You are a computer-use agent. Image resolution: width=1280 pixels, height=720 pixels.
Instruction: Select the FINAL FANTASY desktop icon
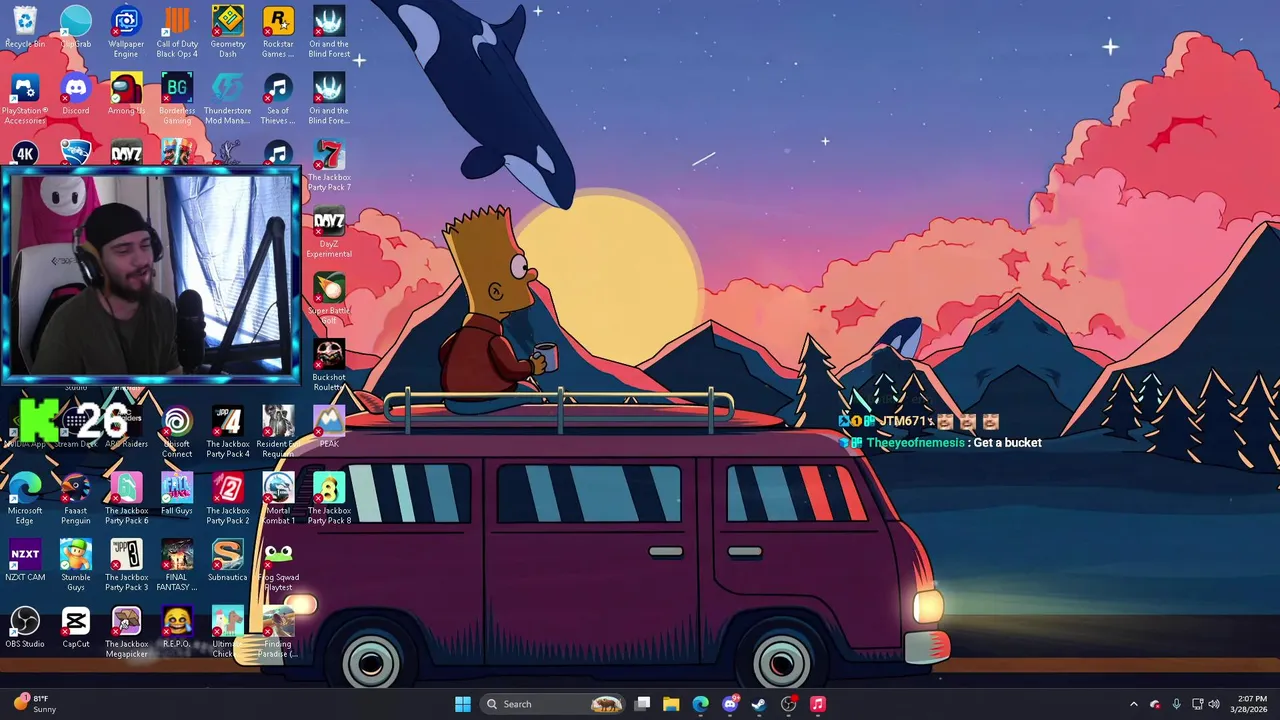click(x=177, y=566)
